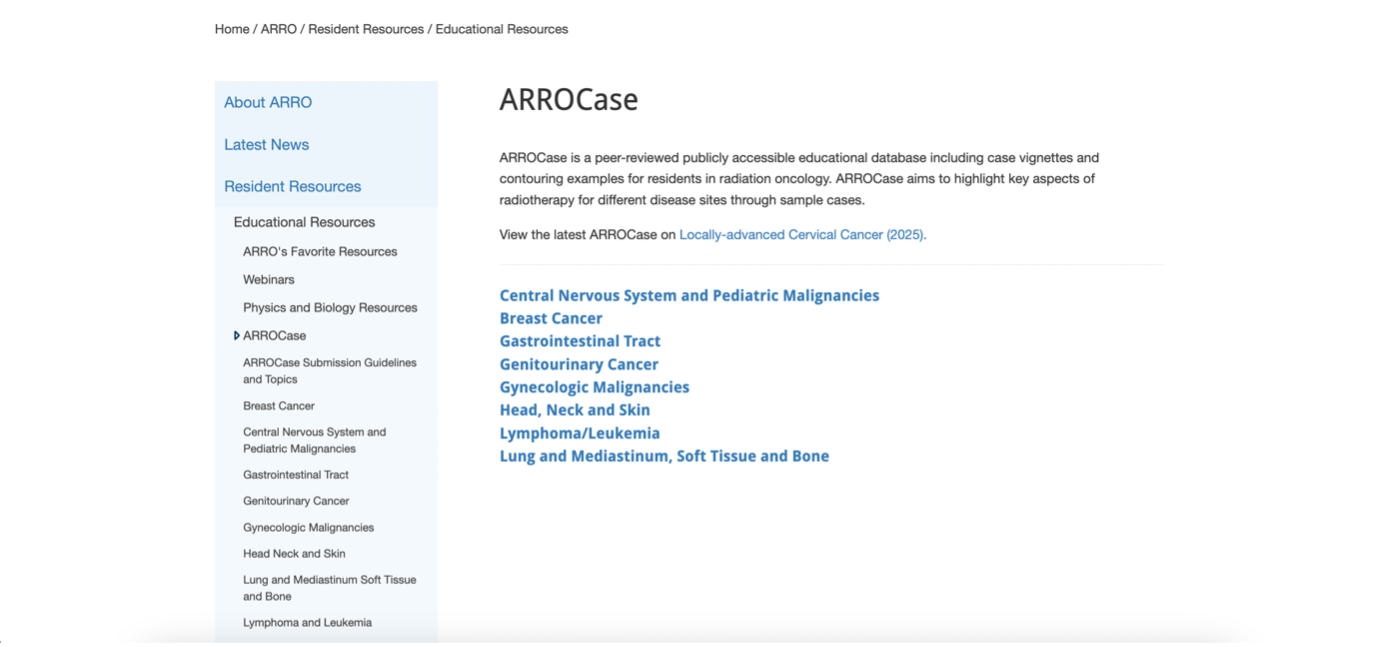This screenshot has width=1381, height=647.
Task: Open Lung and Mediastinum, Soft Tissue and Bone link
Action: point(664,457)
